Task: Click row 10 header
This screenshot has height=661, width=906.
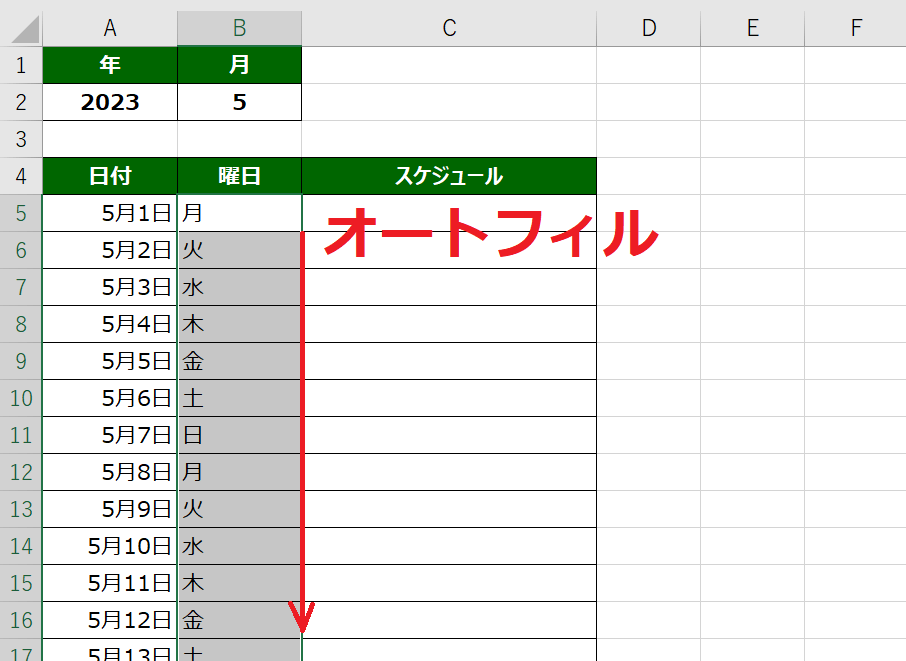Action: [x=21, y=398]
